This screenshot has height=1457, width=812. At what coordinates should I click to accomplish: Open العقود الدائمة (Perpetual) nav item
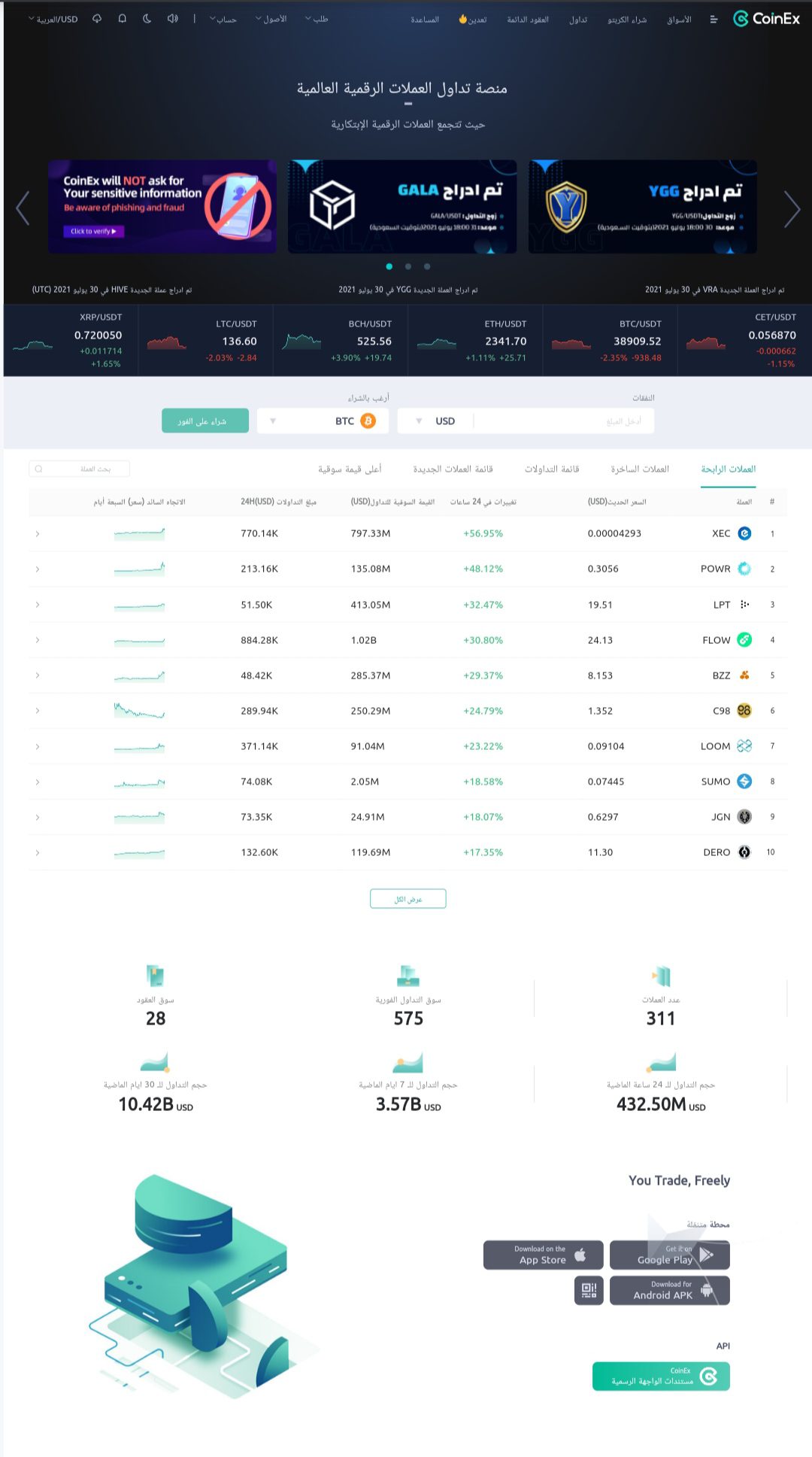[x=528, y=20]
